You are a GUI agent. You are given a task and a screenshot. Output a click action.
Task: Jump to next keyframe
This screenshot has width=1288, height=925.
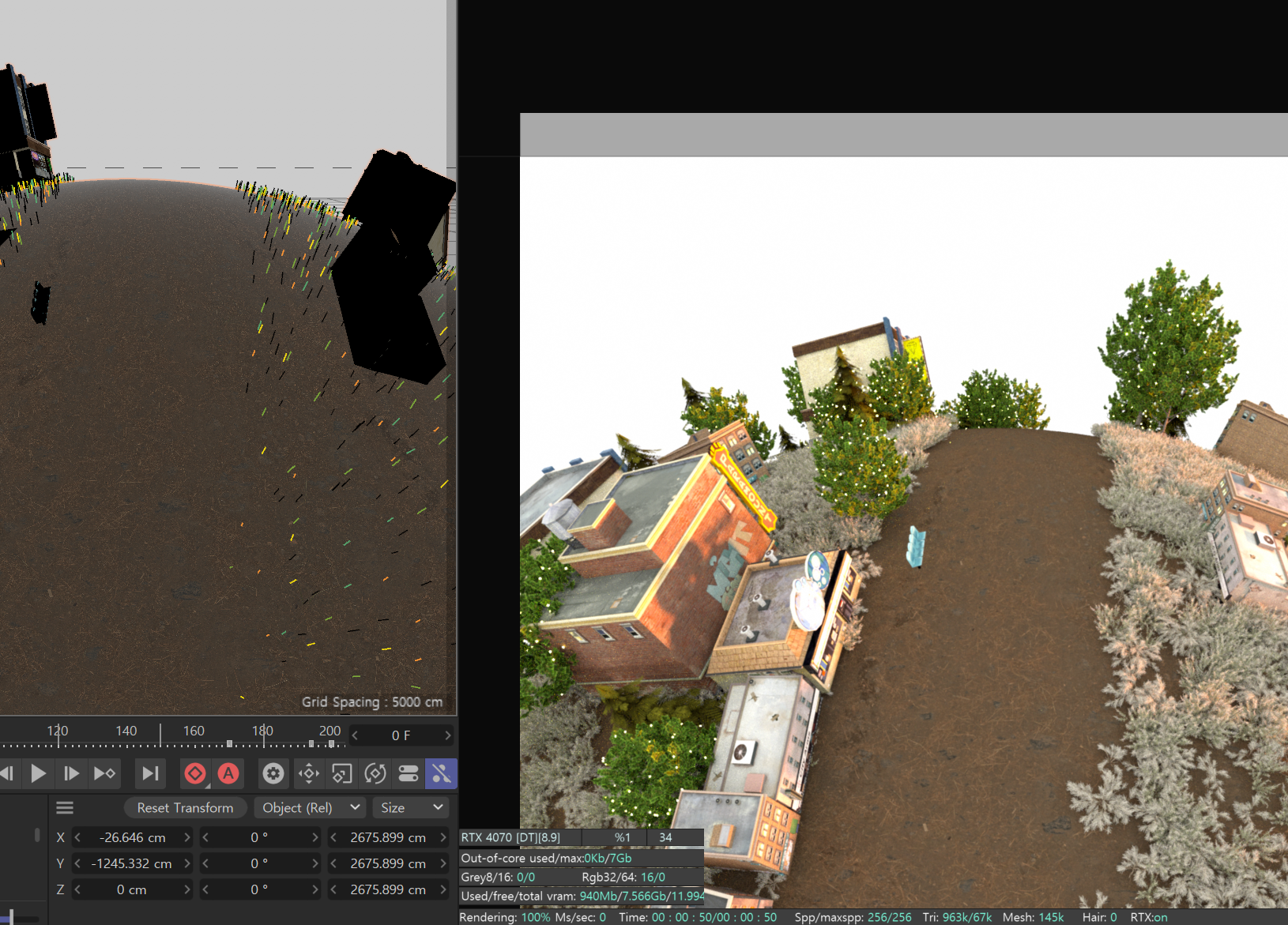tap(104, 773)
